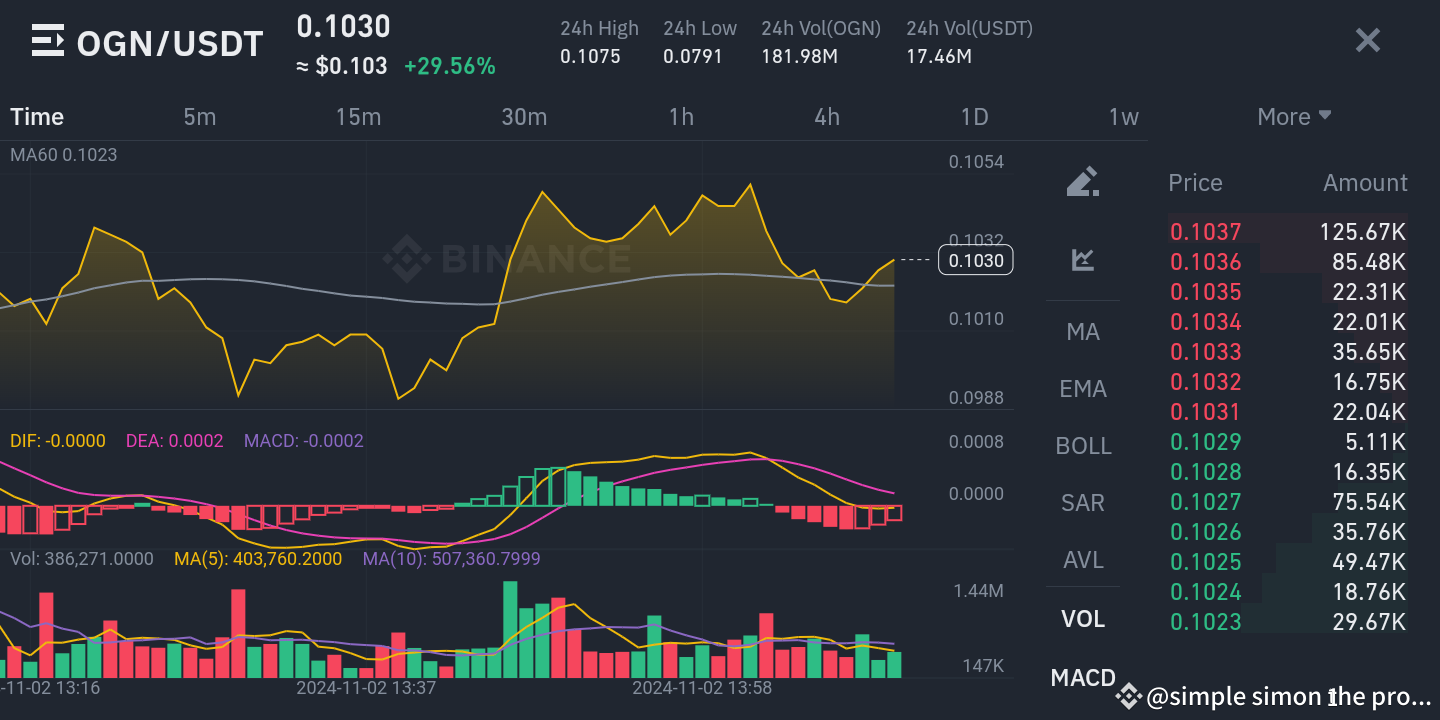
Task: Click the current price tag 0.1030
Action: click(975, 259)
